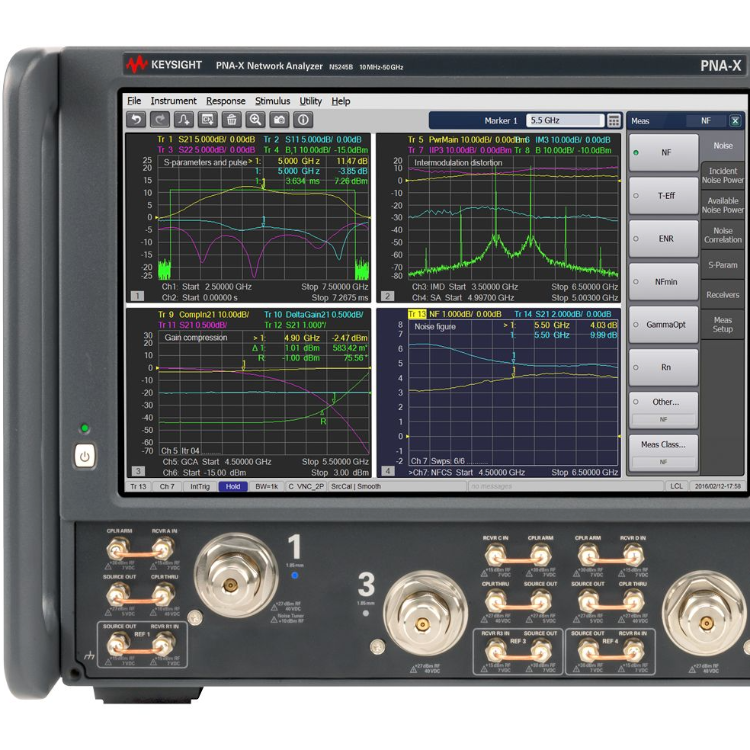Screen dimensions: 750x750
Task: Switch to the Receivers tab
Action: tap(723, 295)
